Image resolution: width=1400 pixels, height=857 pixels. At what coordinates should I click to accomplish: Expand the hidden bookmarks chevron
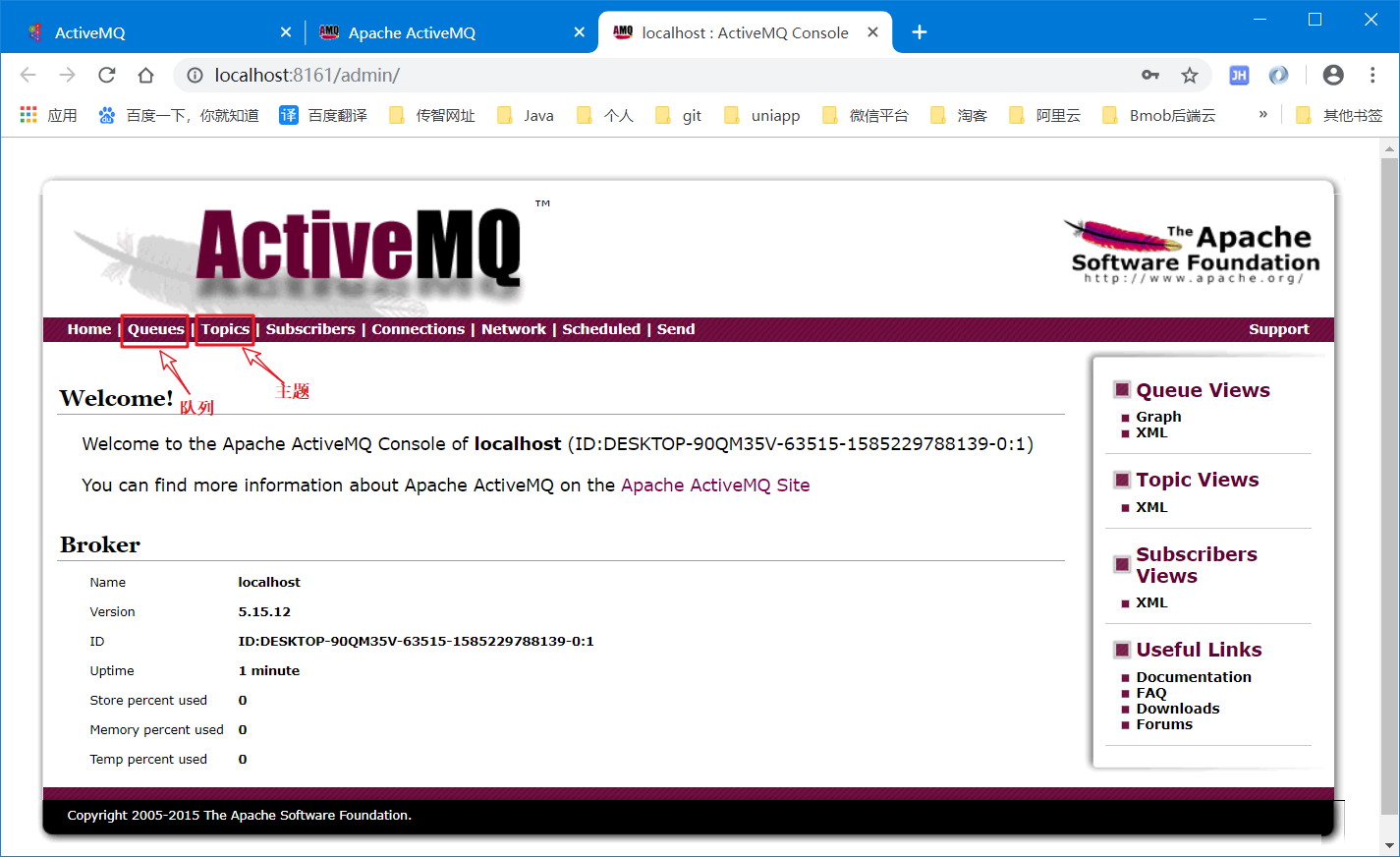point(1262,114)
